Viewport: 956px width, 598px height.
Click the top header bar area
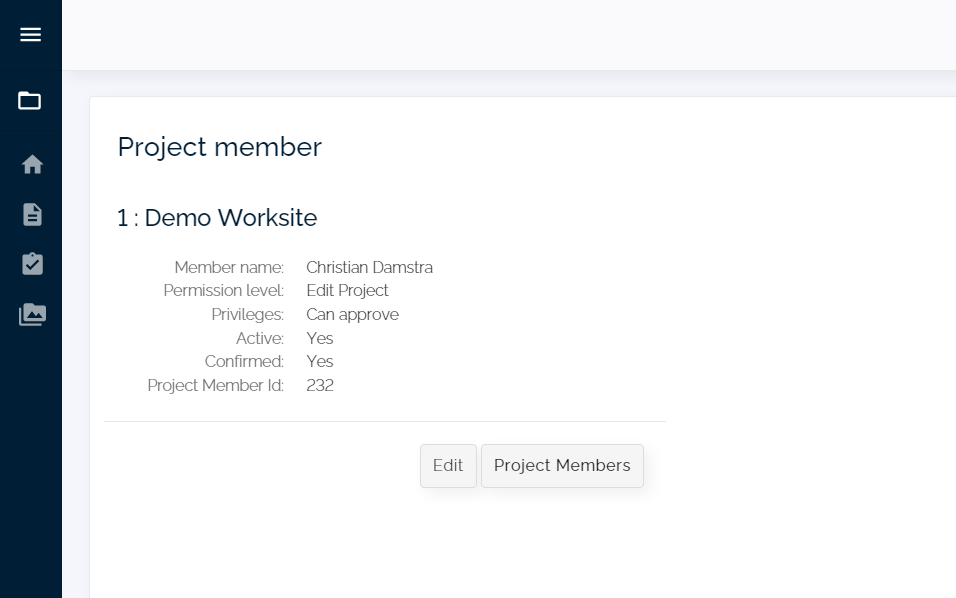point(510,34)
